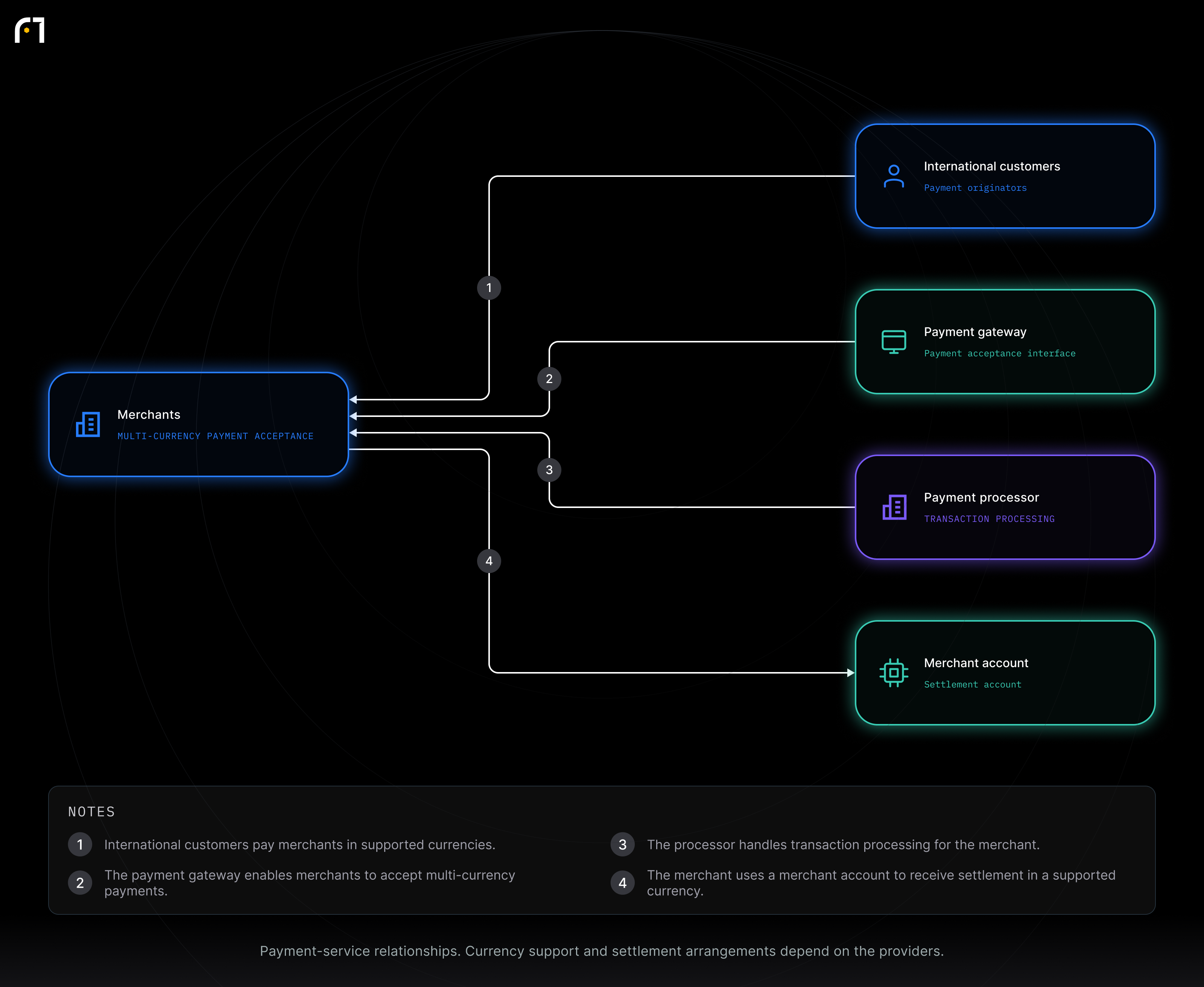
Task: Click the person icon in International customers card
Action: tap(894, 176)
